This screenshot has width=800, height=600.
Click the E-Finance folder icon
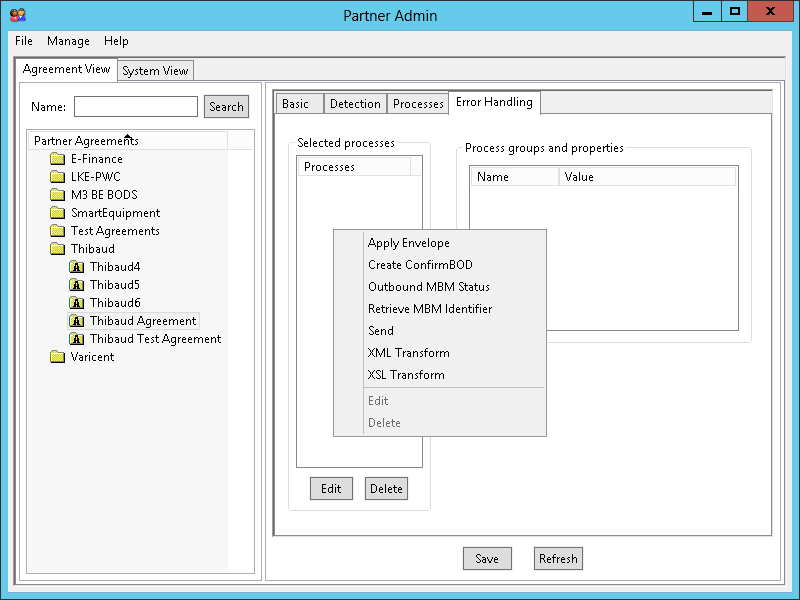pos(57,159)
